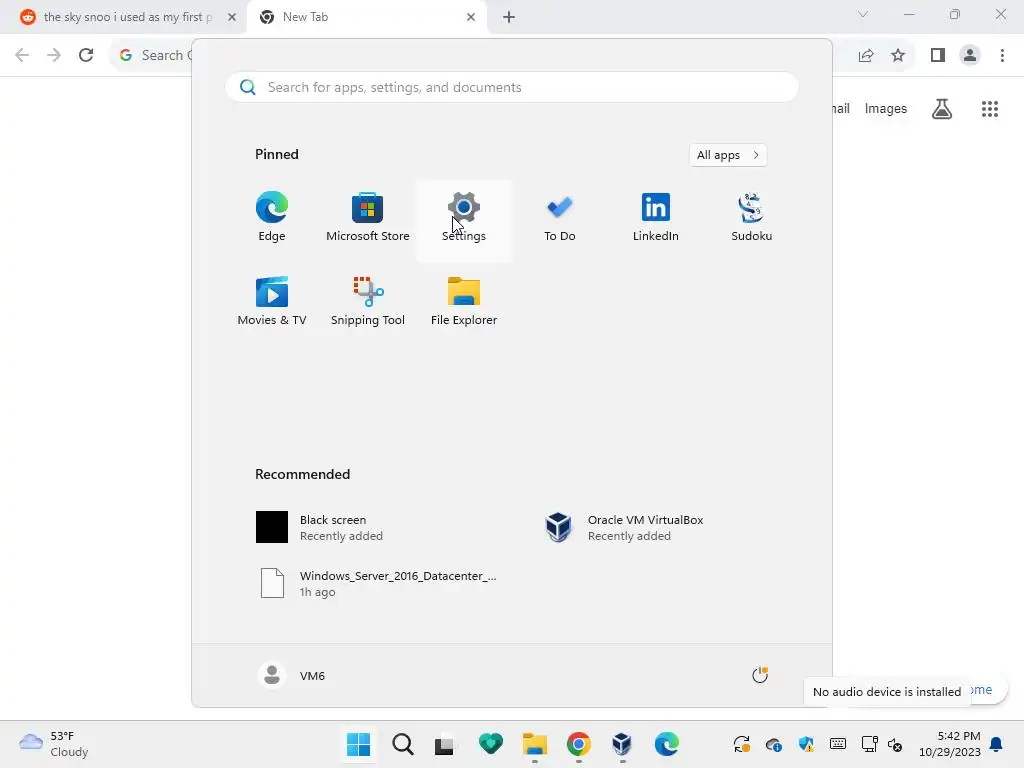Reload the Chrome page
Viewport: 1024px width, 768px height.
(86, 55)
